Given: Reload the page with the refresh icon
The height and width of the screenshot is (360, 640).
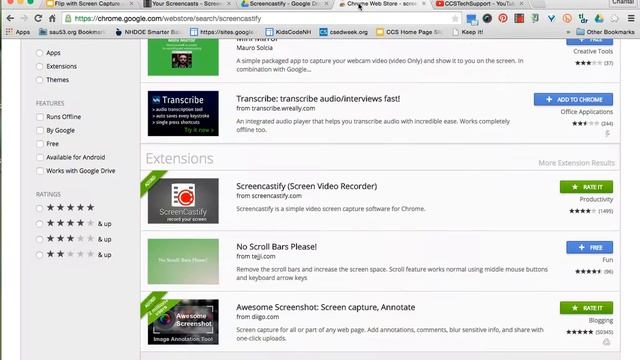Looking at the screenshot, I should click(x=38, y=18).
